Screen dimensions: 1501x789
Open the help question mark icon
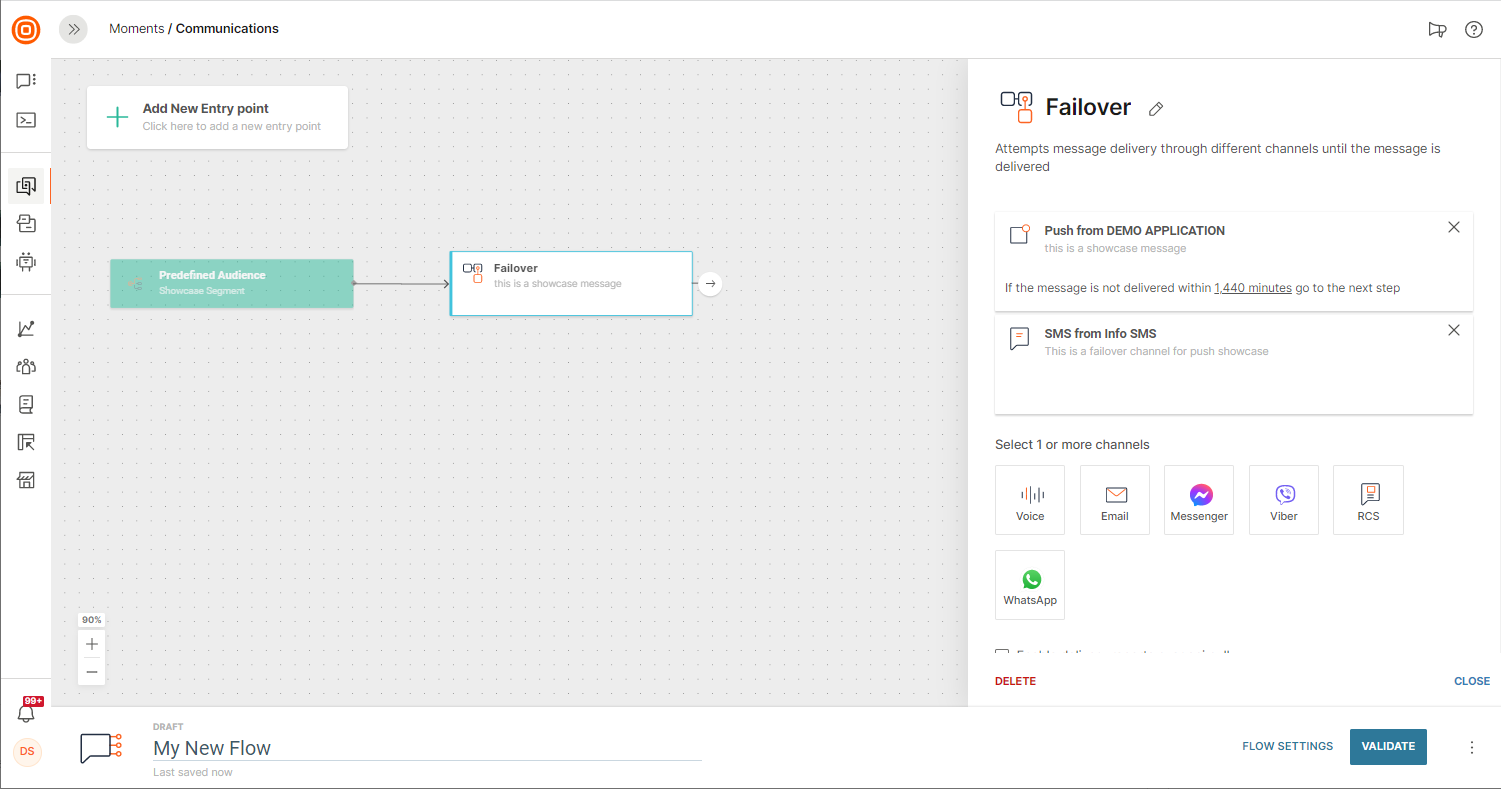coord(1473,29)
